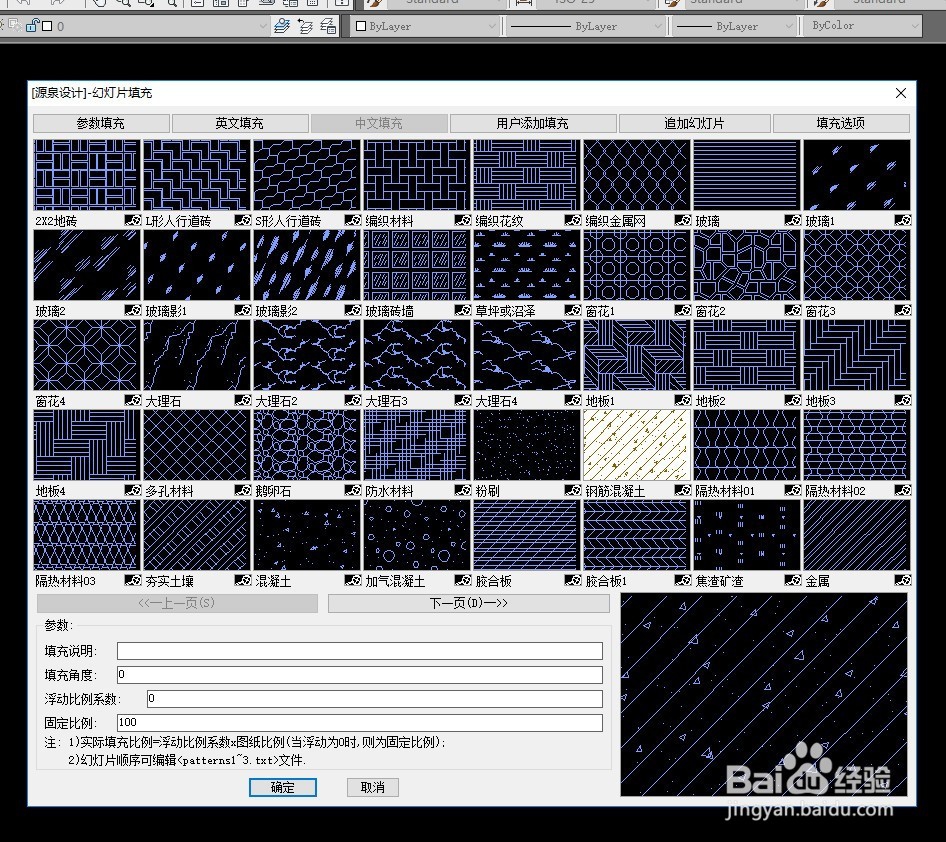Click the slide icon beside 多孔材料 label

pos(243,490)
